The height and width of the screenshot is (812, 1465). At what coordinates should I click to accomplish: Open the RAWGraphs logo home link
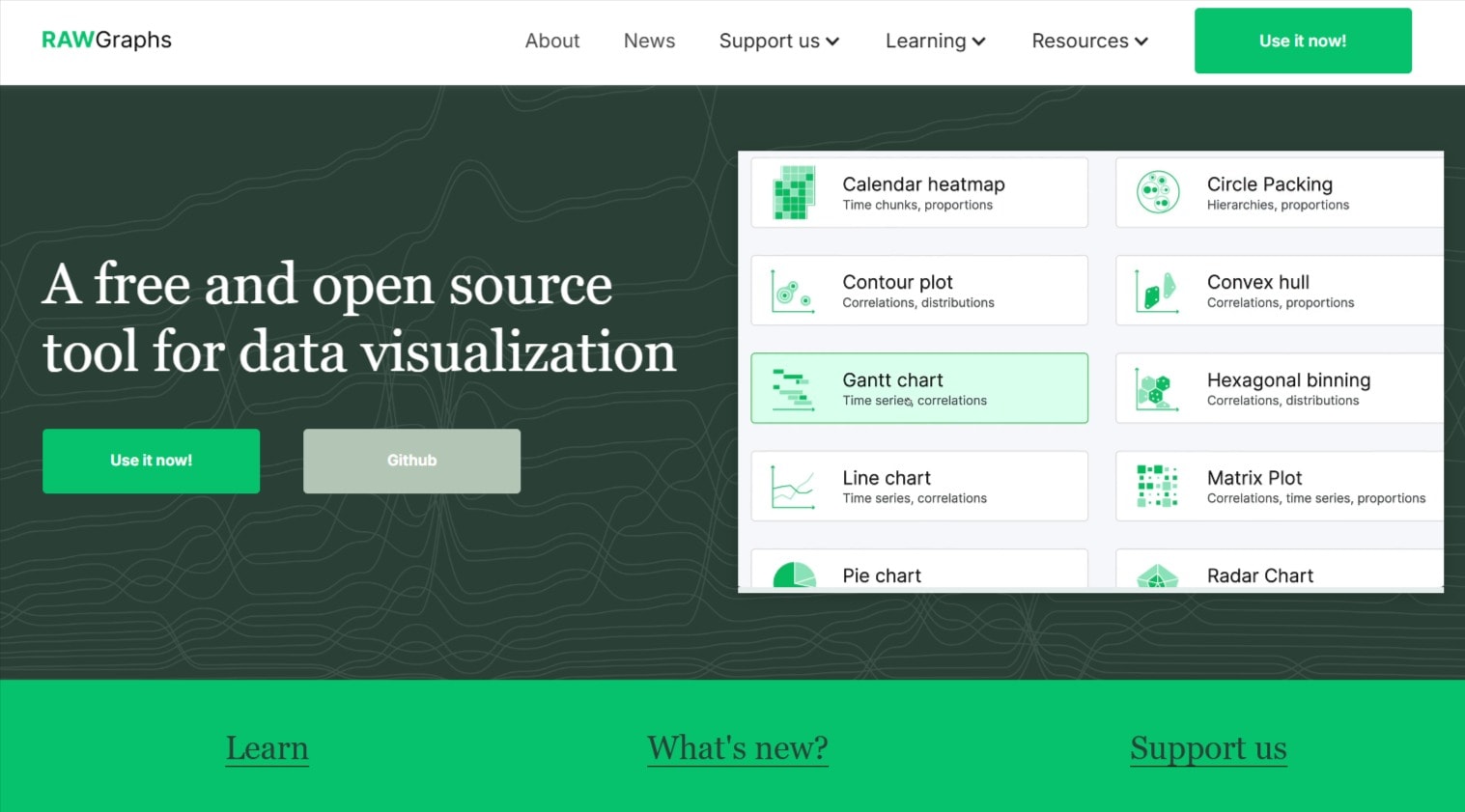pyautogui.click(x=106, y=40)
